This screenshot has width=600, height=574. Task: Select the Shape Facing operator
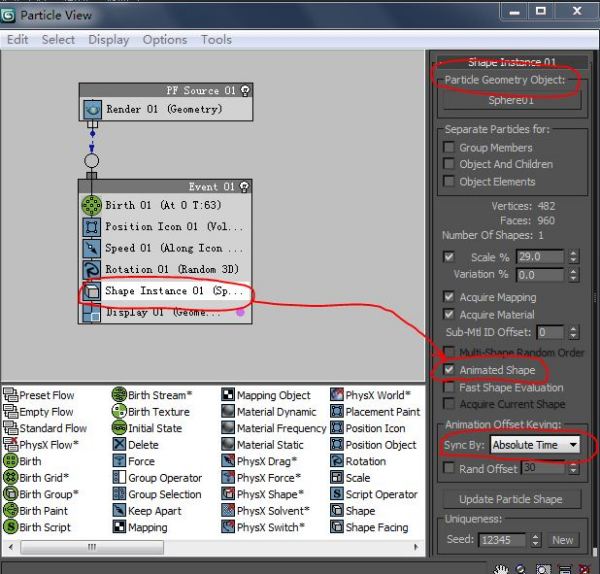pos(370,527)
